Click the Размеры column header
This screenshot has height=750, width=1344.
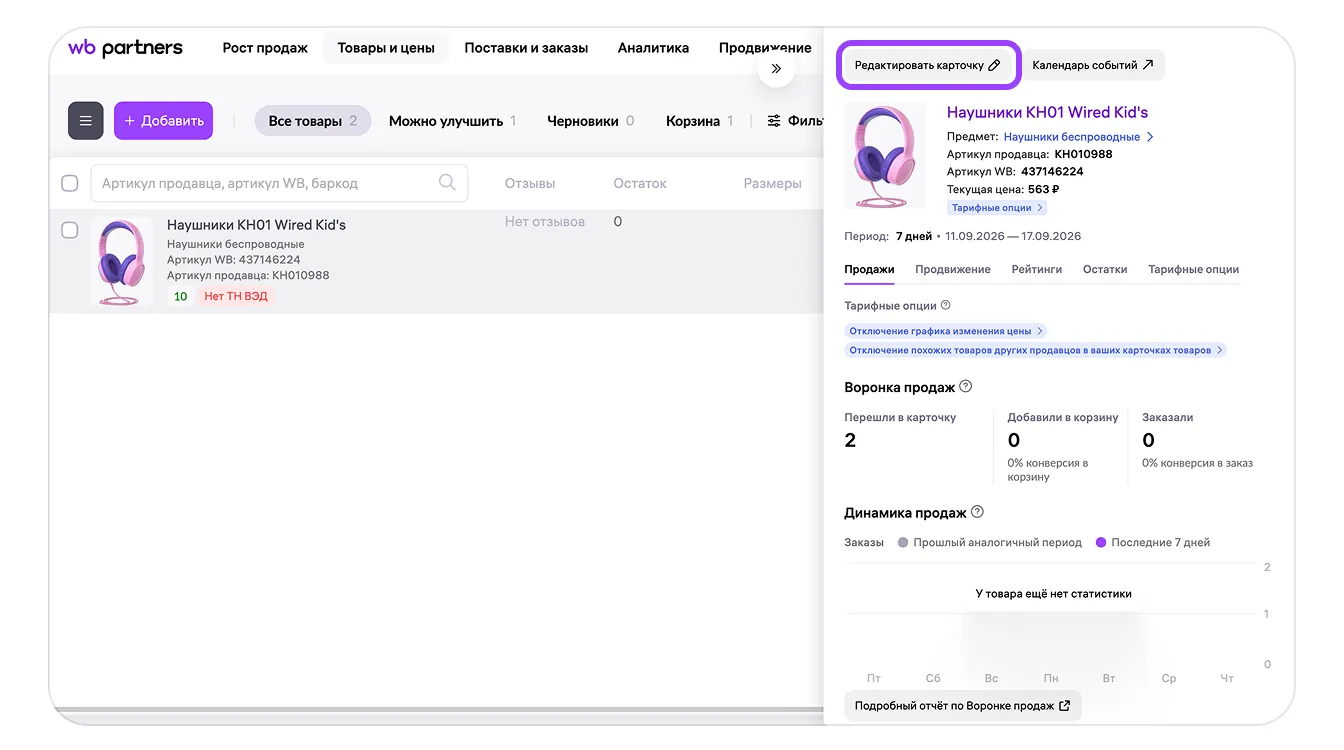click(773, 183)
